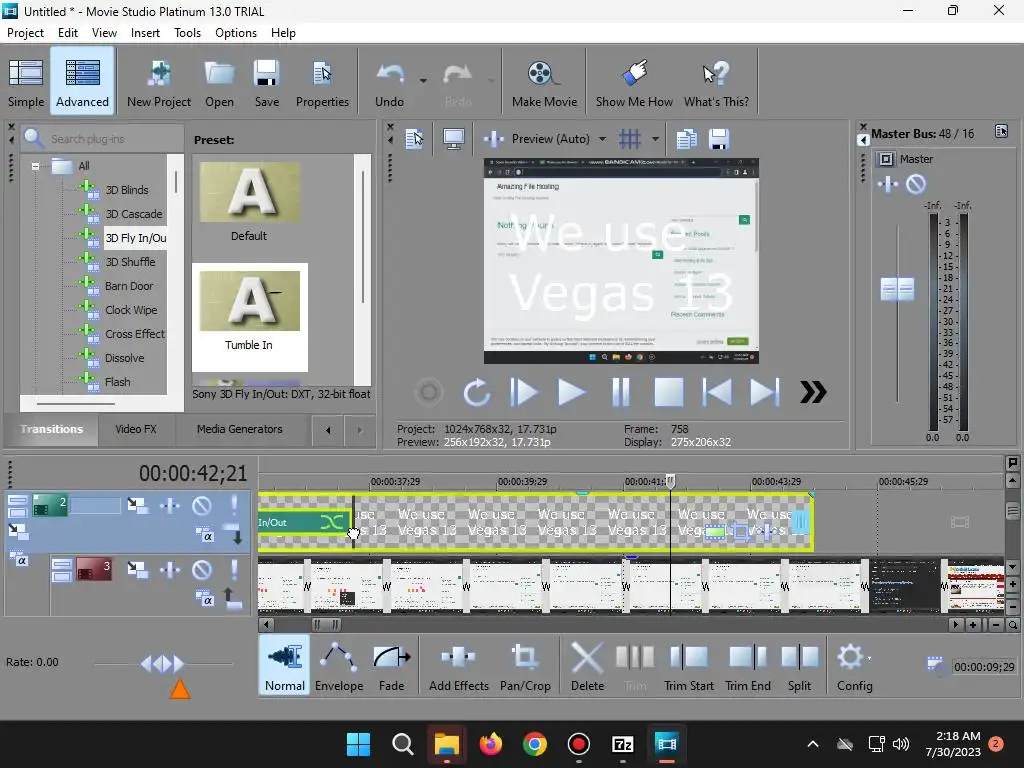The width and height of the screenshot is (1024, 768).
Task: Select Normal edit tool
Action: (285, 665)
